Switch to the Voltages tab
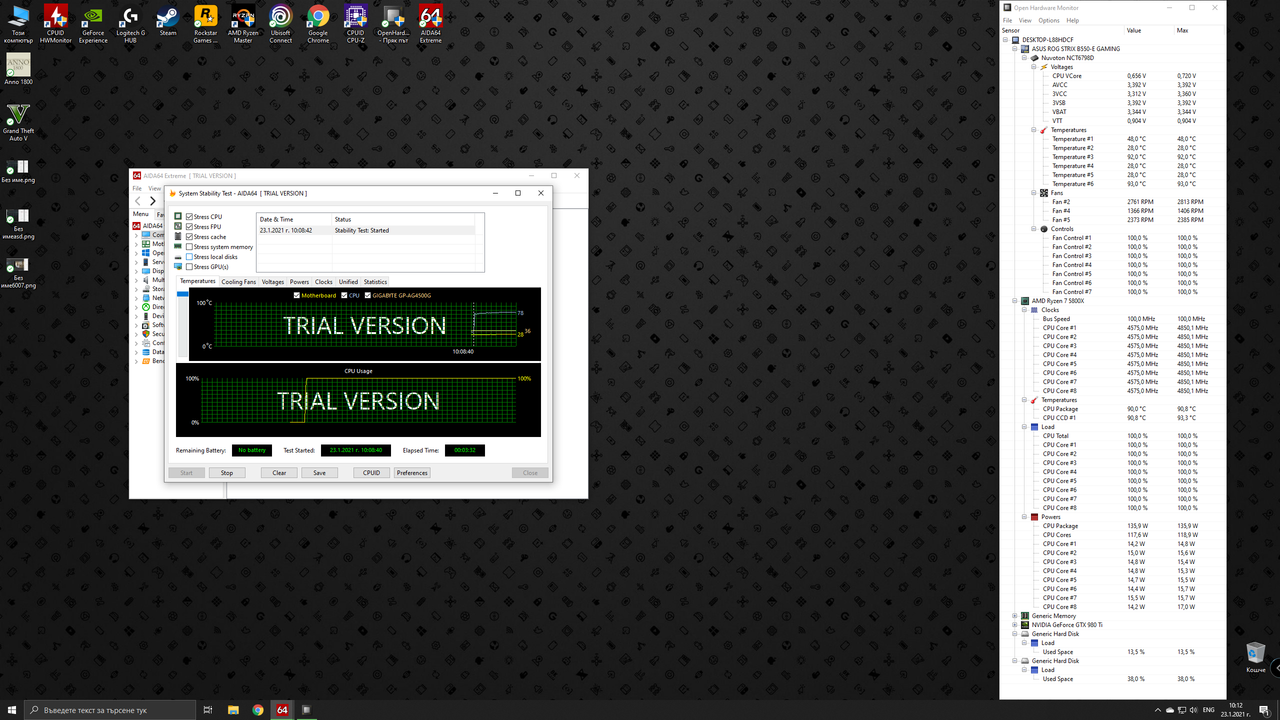This screenshot has width=1280, height=720. pyautogui.click(x=273, y=282)
